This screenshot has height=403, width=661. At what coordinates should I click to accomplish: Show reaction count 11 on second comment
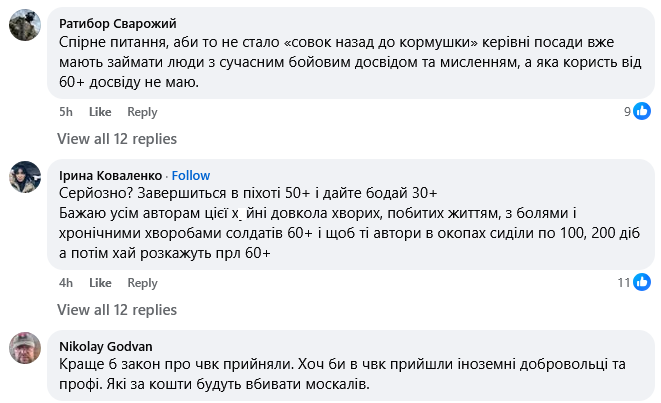coord(624,283)
